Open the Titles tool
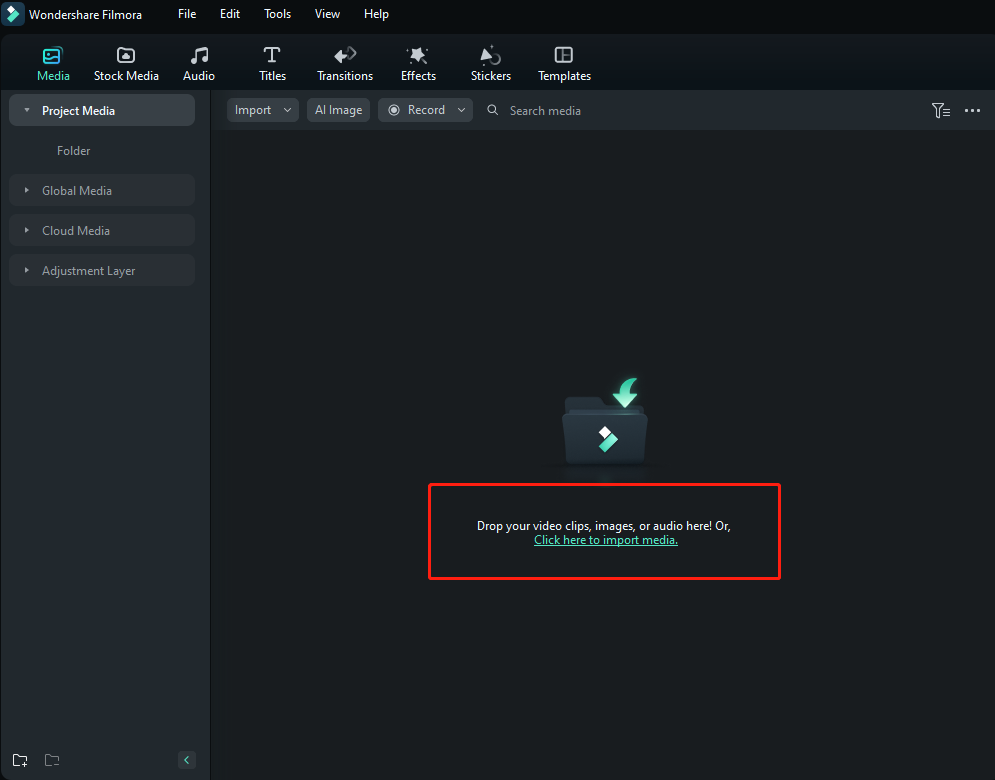The width and height of the screenshot is (995, 780). [272, 56]
